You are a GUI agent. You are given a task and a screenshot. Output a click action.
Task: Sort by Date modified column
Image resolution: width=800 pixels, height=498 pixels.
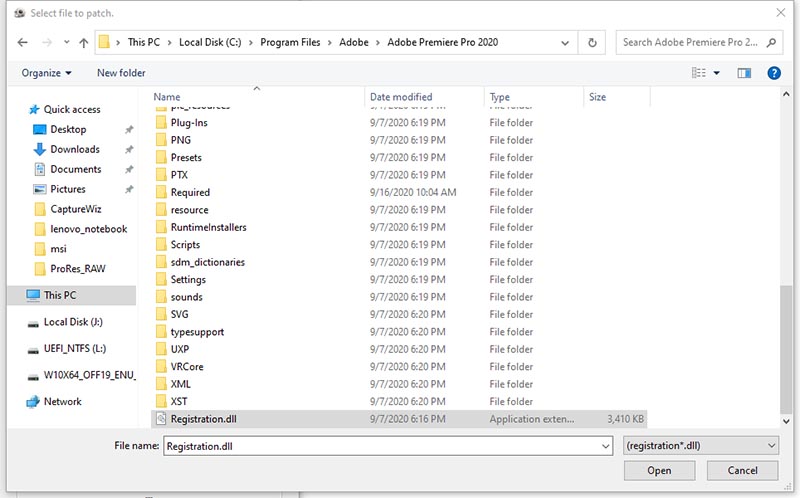(x=401, y=97)
